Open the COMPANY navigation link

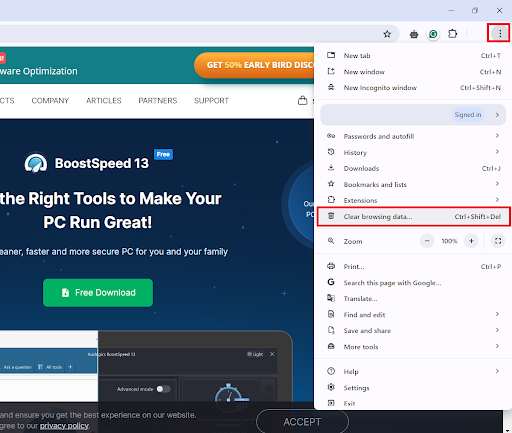point(50,101)
